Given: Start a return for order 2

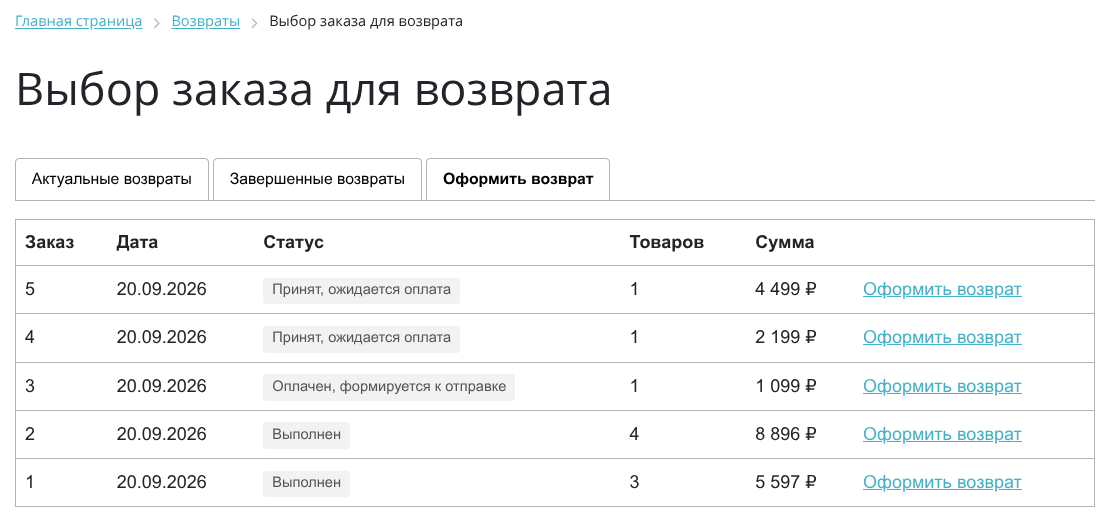Looking at the screenshot, I should tap(942, 435).
